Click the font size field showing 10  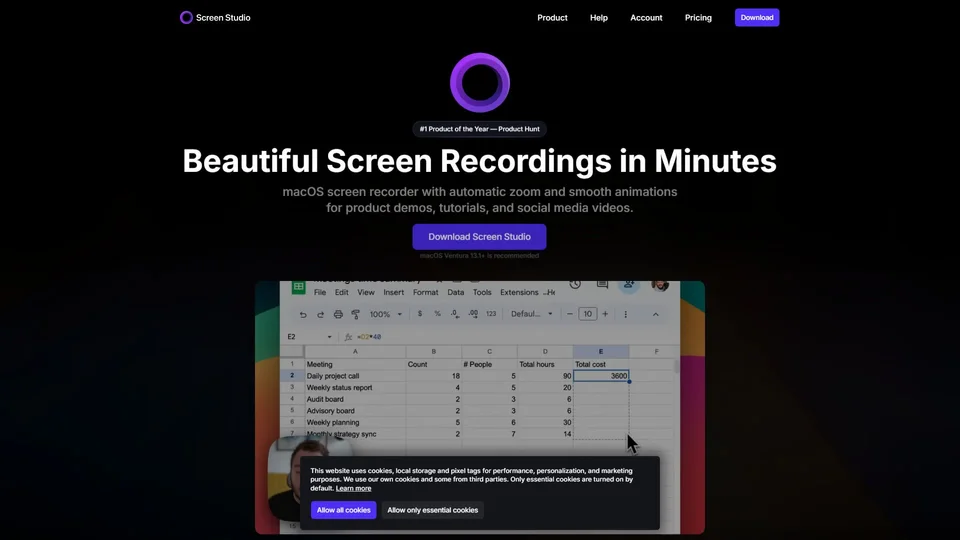[x=587, y=314]
